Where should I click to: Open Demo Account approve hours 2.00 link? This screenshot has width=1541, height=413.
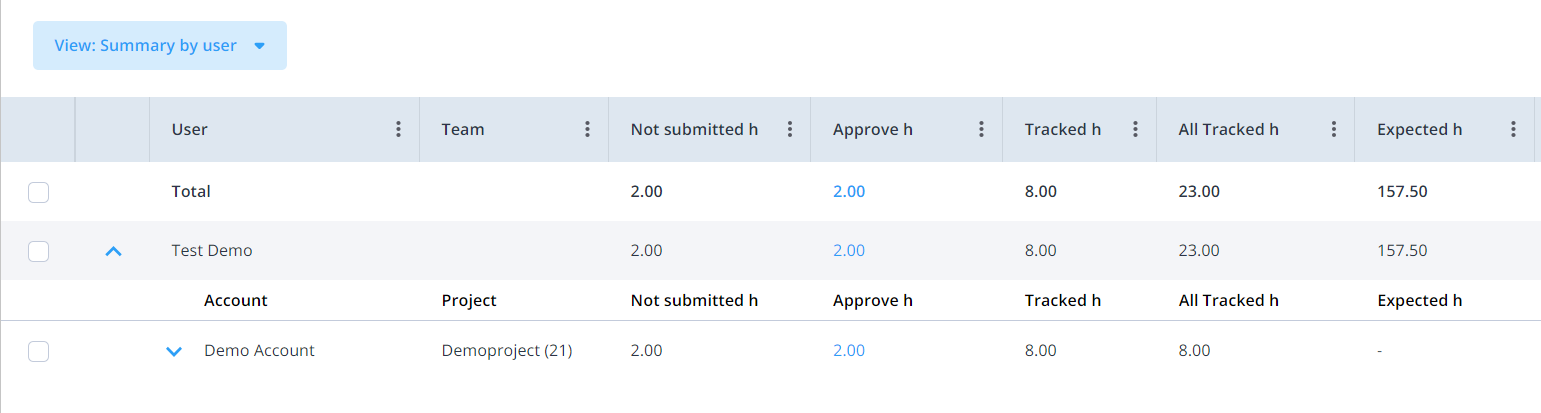coord(849,351)
